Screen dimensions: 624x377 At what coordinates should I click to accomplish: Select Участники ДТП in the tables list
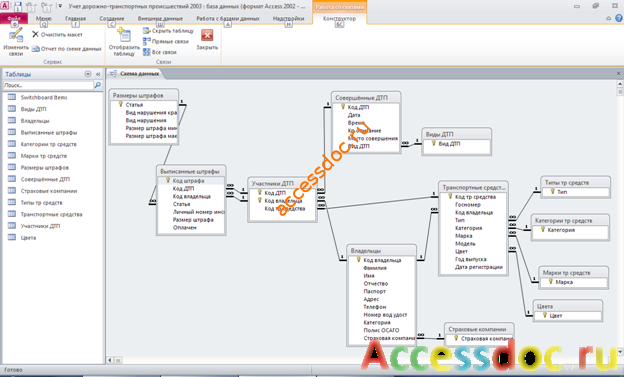click(x=40, y=226)
